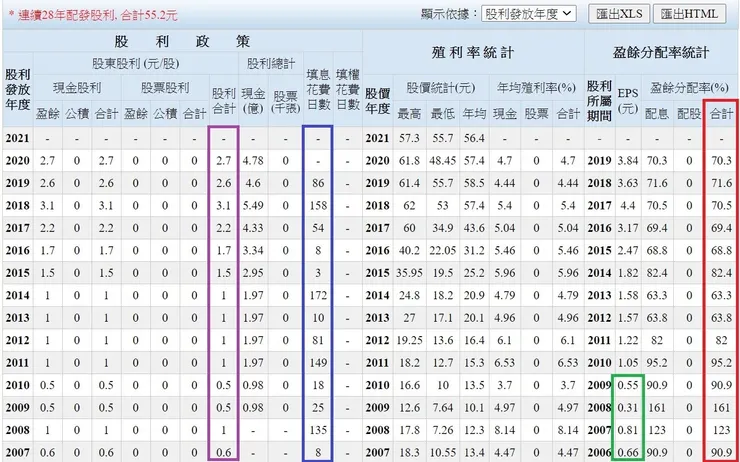Select EPS value 1.82
The image size is (740, 462).
tap(628, 273)
